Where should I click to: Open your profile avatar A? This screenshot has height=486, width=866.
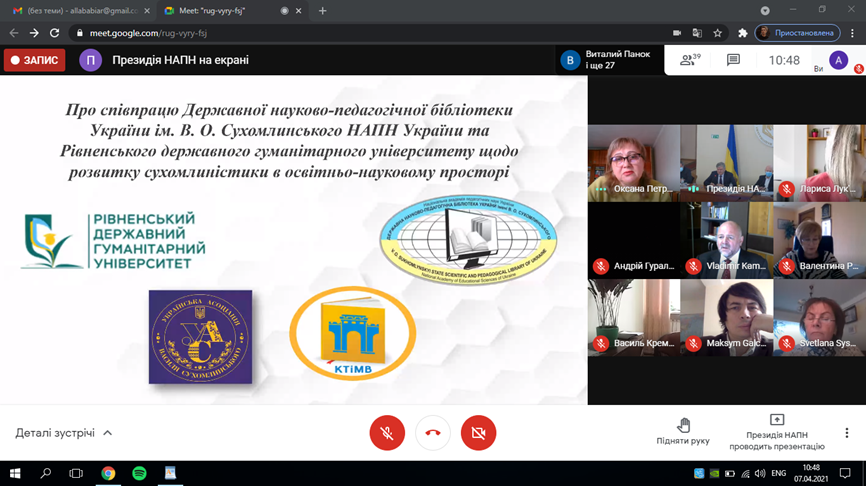coord(838,60)
